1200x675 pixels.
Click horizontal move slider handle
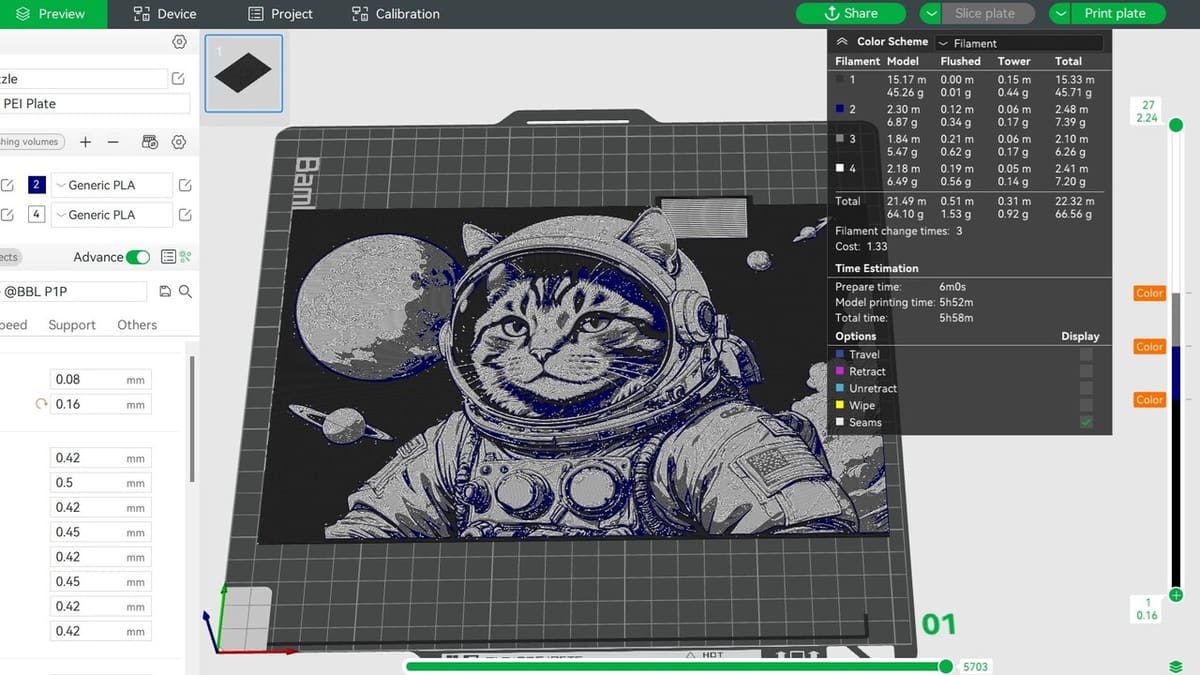coord(946,666)
